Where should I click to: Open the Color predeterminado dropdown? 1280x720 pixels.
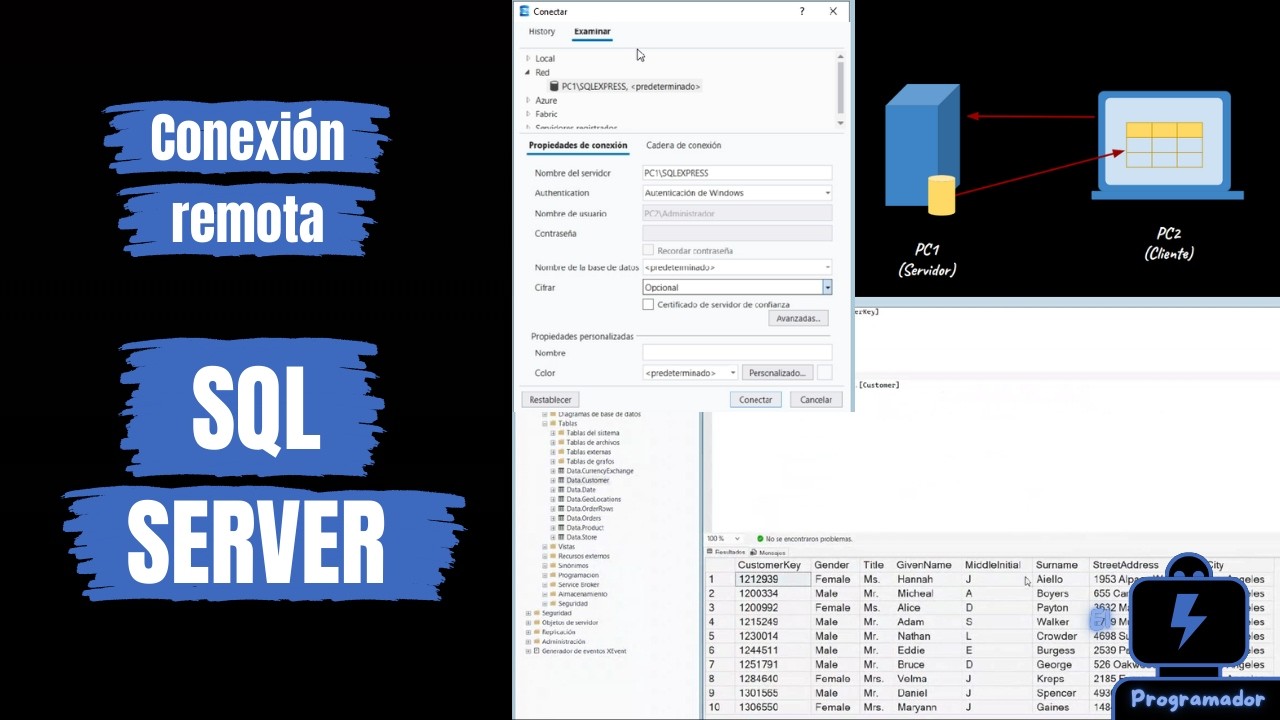(x=690, y=373)
